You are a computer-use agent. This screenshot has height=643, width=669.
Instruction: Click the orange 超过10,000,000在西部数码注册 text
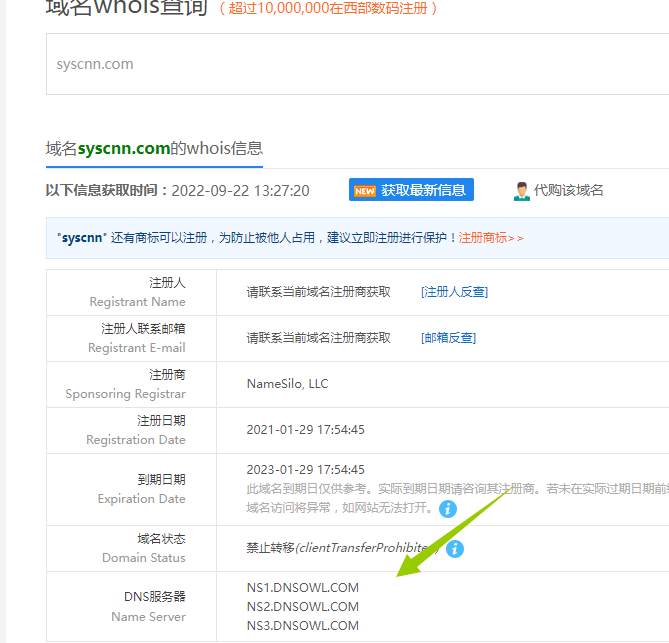(x=328, y=8)
